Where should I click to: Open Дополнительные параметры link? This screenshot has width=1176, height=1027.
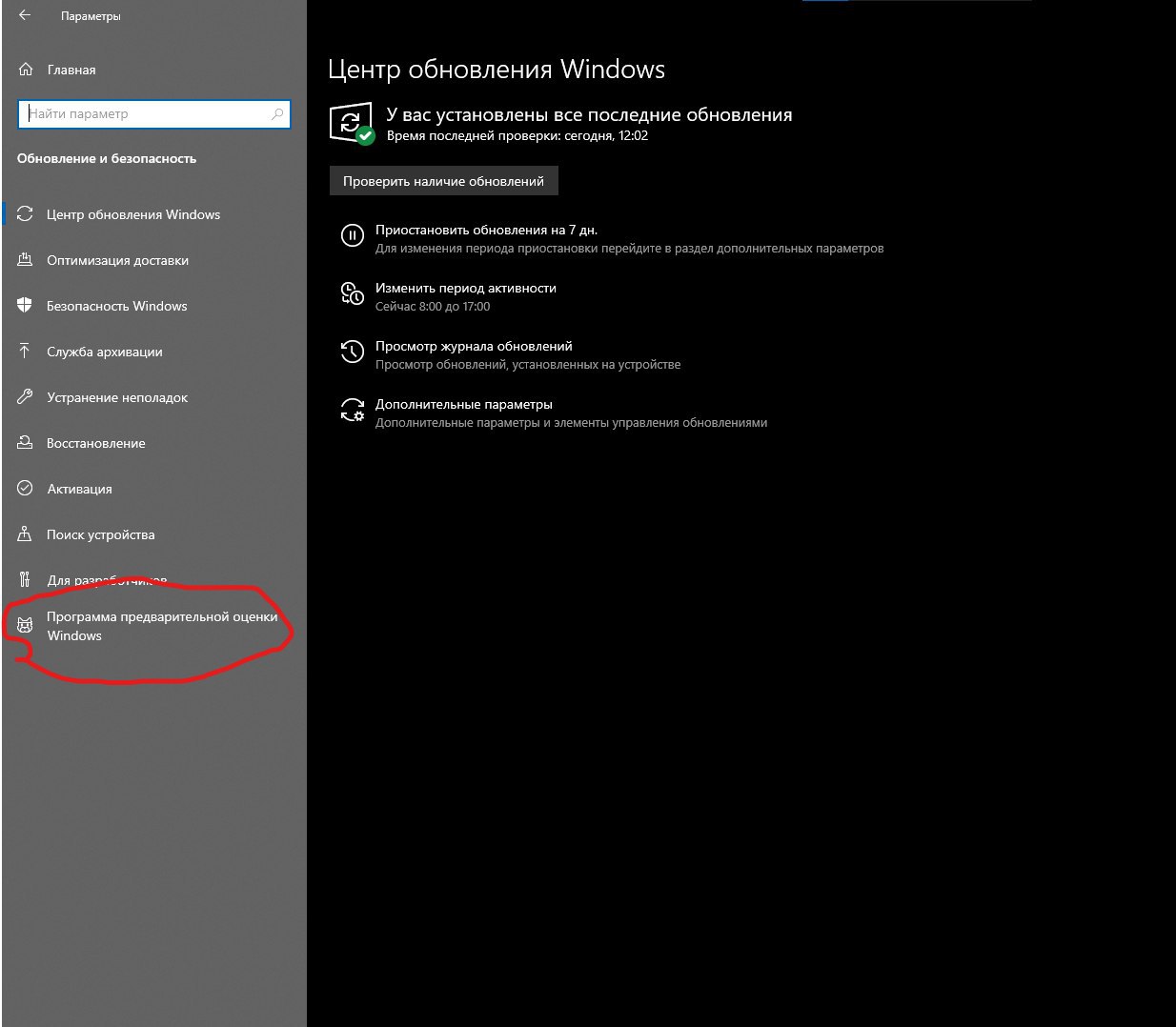[x=463, y=404]
